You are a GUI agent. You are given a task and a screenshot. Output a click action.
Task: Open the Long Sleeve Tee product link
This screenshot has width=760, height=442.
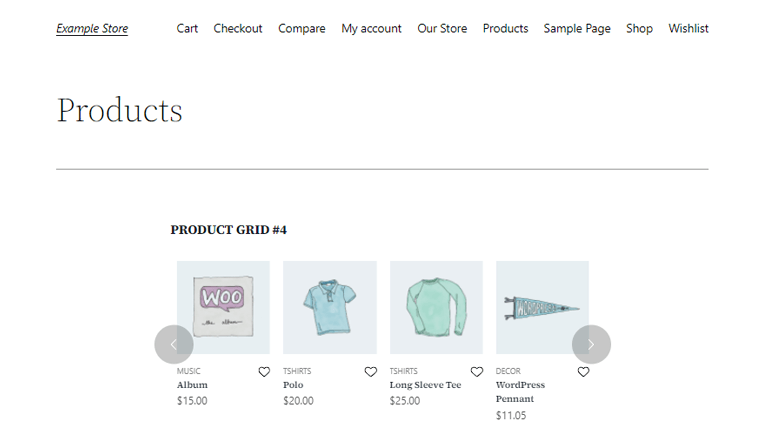point(425,385)
